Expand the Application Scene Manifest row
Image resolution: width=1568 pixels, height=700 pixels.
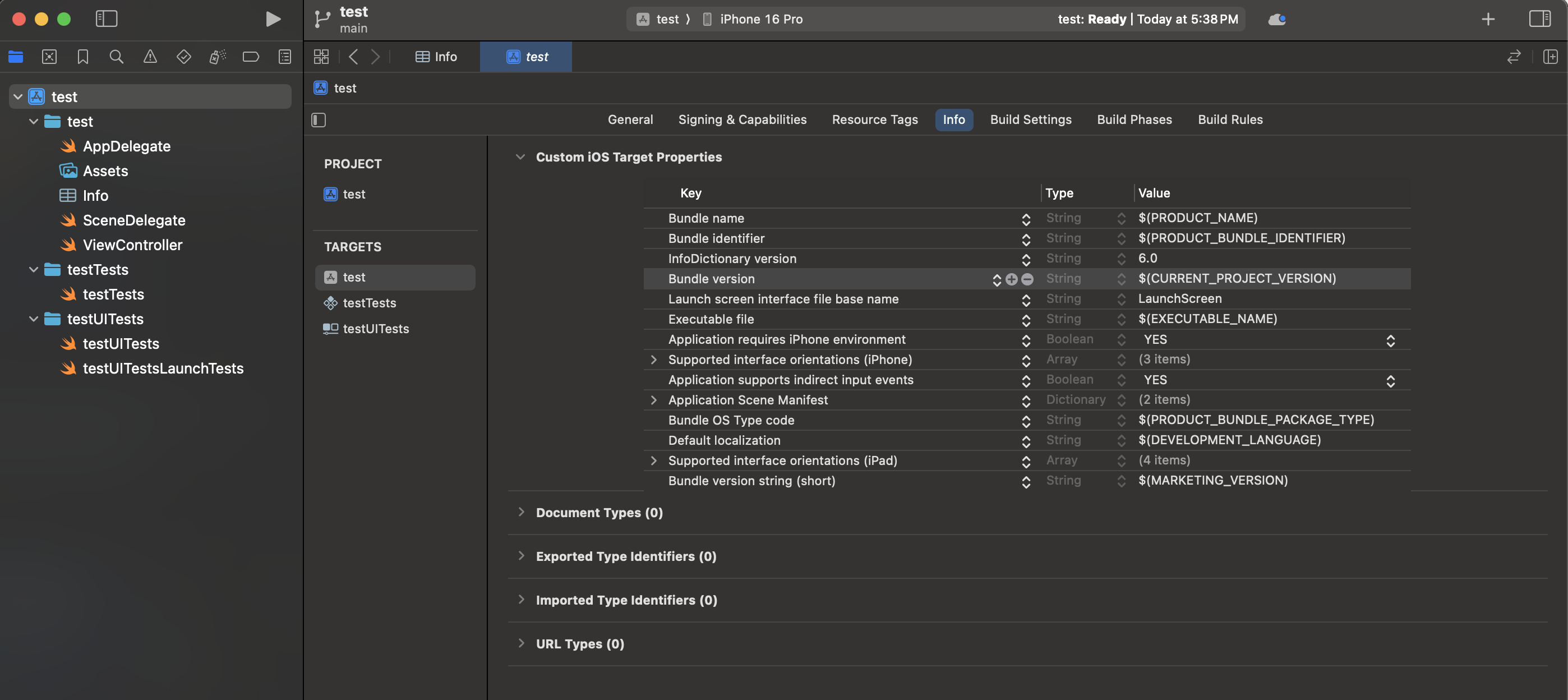pyautogui.click(x=653, y=400)
